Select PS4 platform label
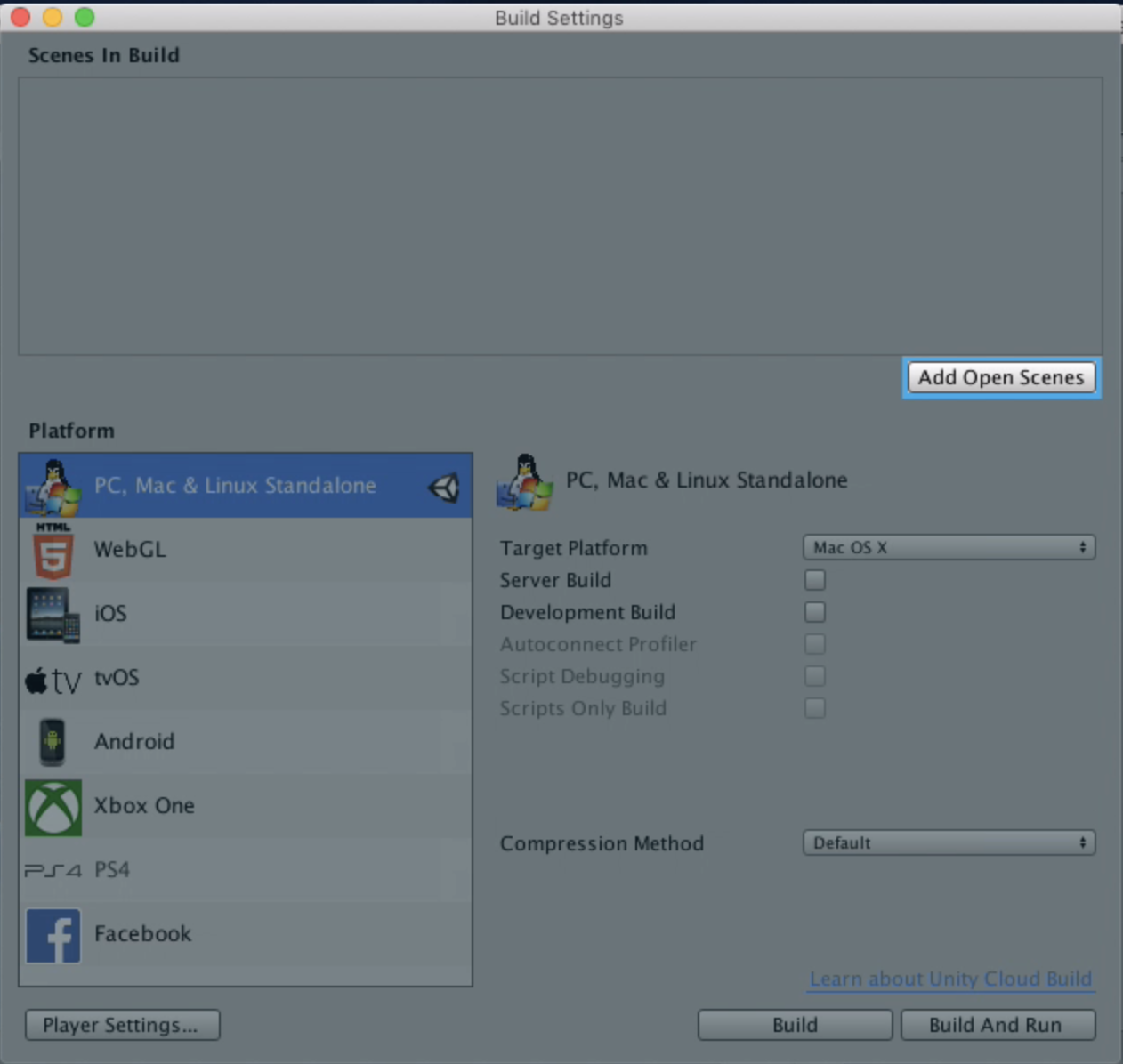Screen dimensions: 1123x1064 (x=112, y=869)
